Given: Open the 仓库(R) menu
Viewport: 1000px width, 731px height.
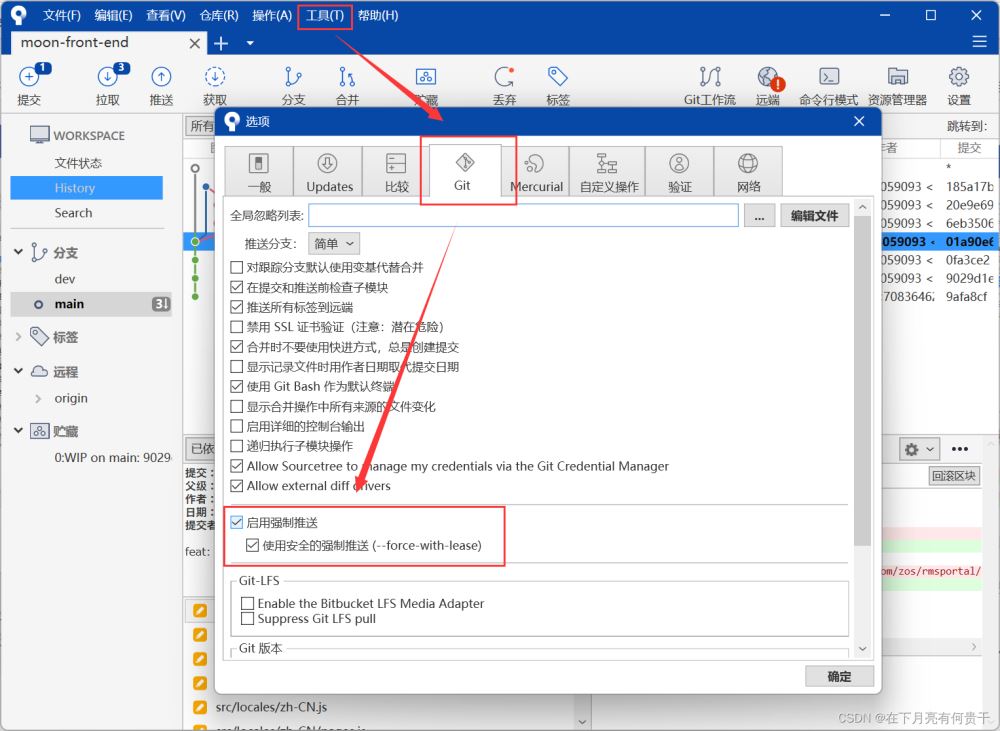Looking at the screenshot, I should 219,15.
